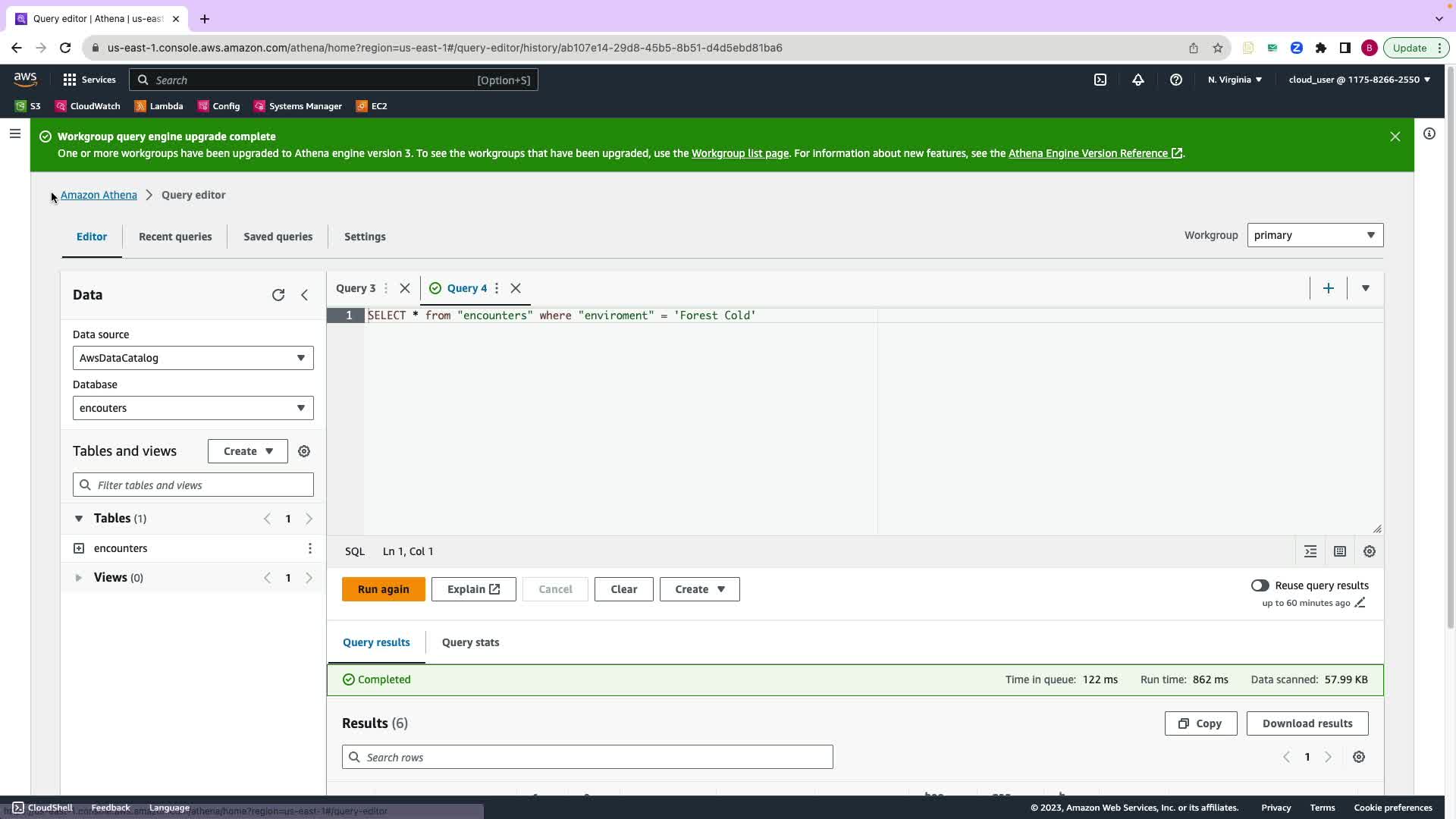Viewport: 1456px width, 819px height.
Task: Open the Workgroup list page link
Action: [739, 153]
